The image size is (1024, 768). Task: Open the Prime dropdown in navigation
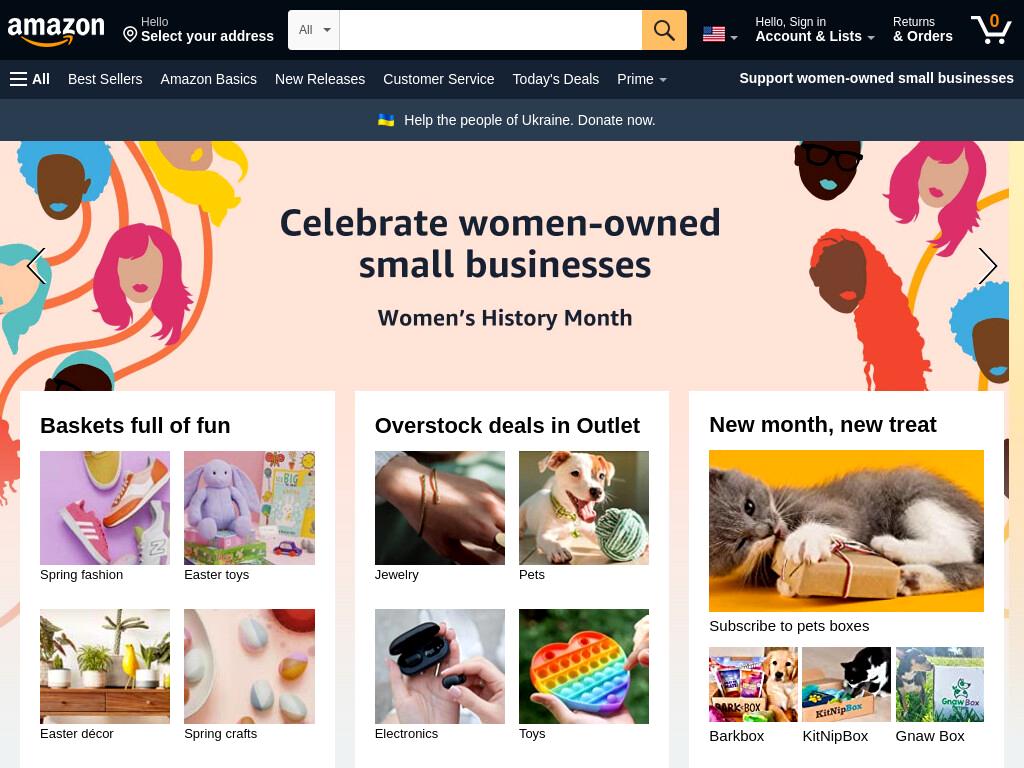(641, 79)
